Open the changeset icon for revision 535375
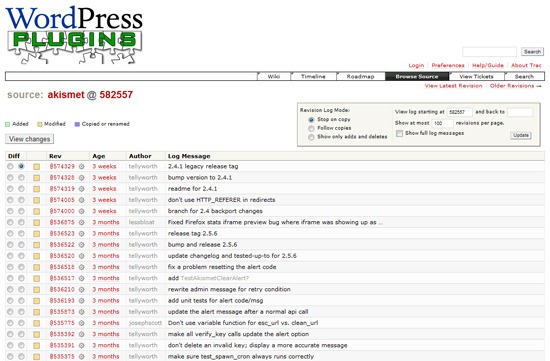Viewport: 550px width, 361px height. (x=81, y=357)
